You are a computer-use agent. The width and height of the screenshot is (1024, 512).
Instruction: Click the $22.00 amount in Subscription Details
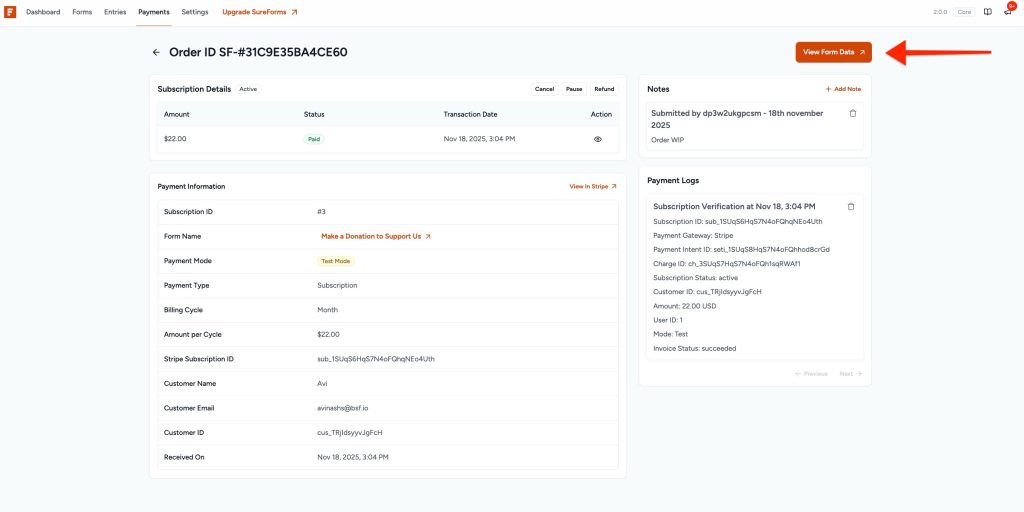(x=175, y=139)
